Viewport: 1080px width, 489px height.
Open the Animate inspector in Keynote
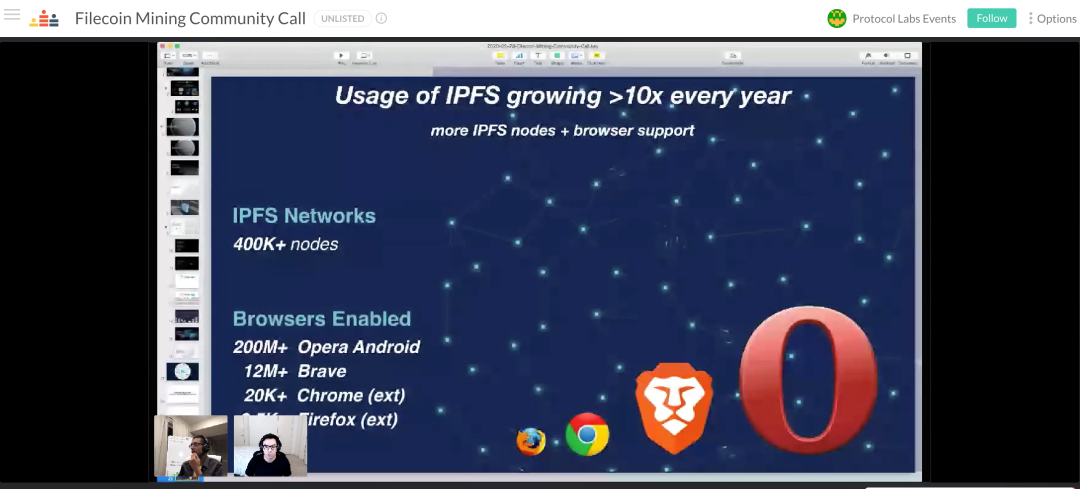pos(886,57)
